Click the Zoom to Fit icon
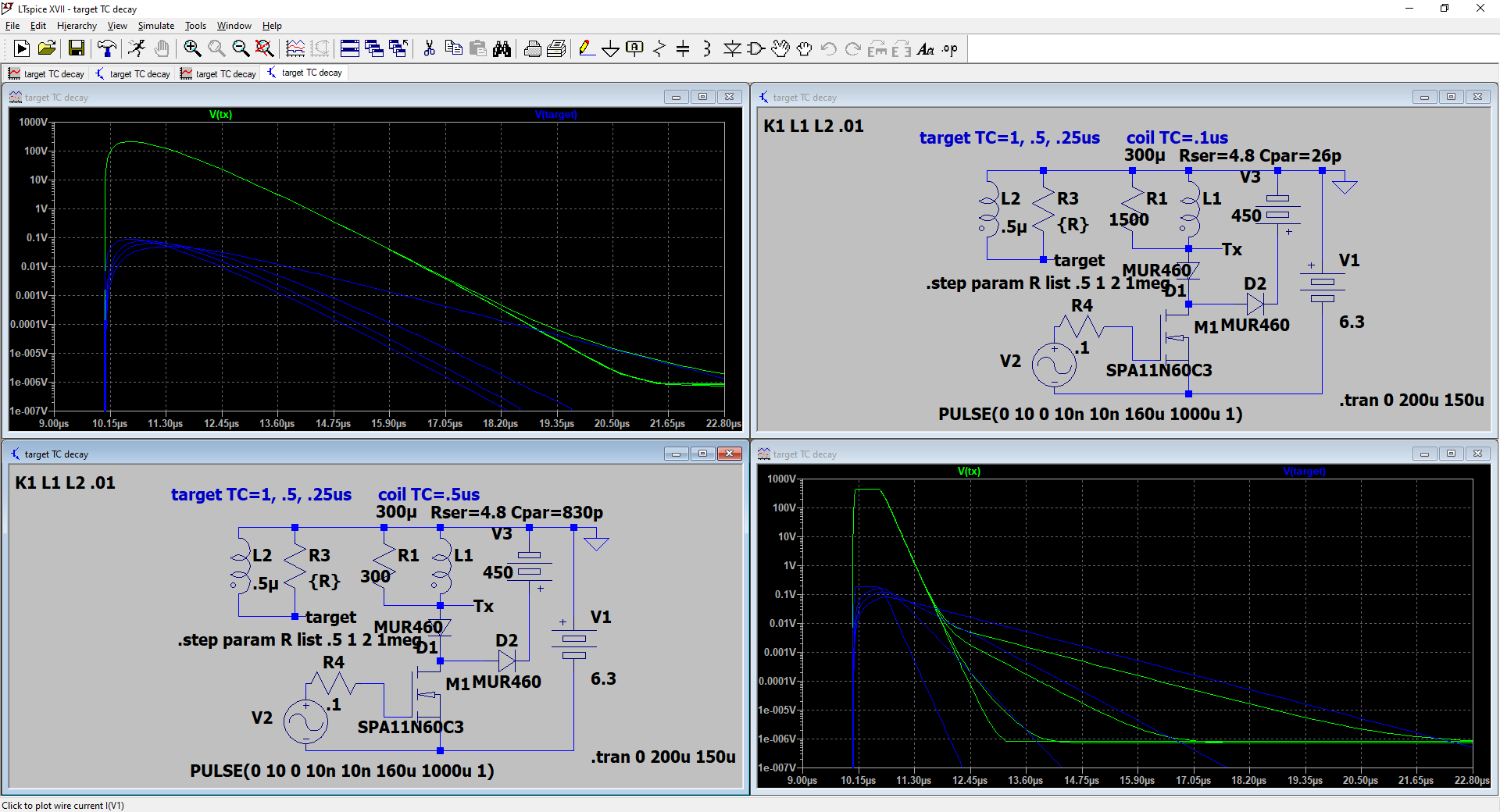Image resolution: width=1500 pixels, height=812 pixels. coord(265,49)
